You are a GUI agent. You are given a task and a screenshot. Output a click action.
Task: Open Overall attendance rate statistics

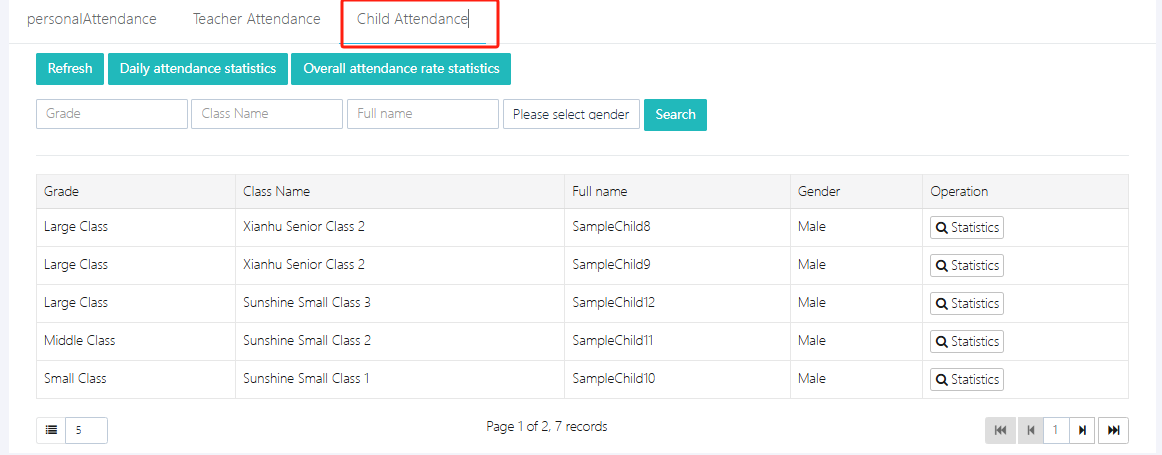401,69
